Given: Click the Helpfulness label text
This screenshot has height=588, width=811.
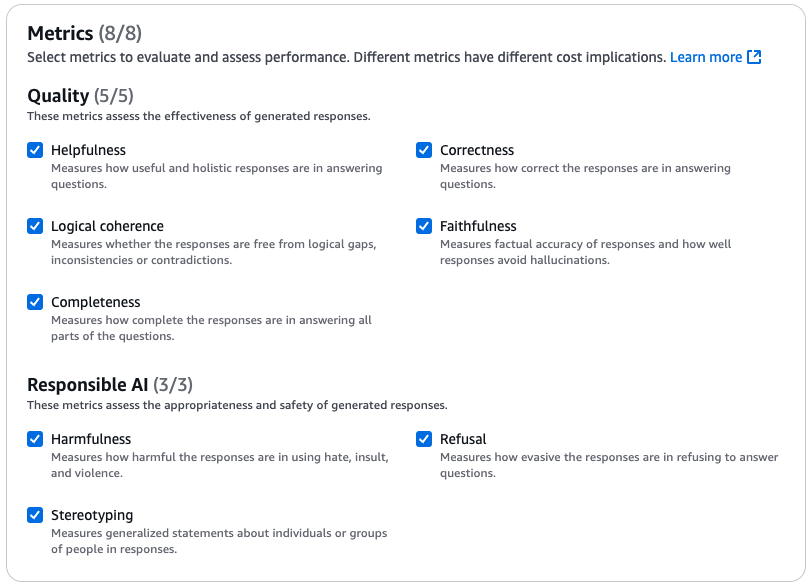Looking at the screenshot, I should pos(88,150).
